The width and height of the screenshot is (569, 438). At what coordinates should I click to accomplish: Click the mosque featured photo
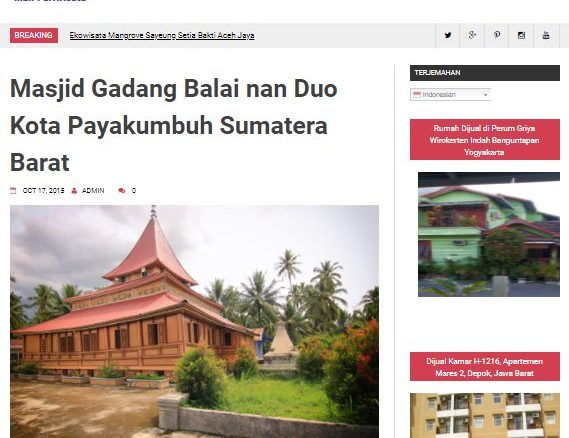195,322
